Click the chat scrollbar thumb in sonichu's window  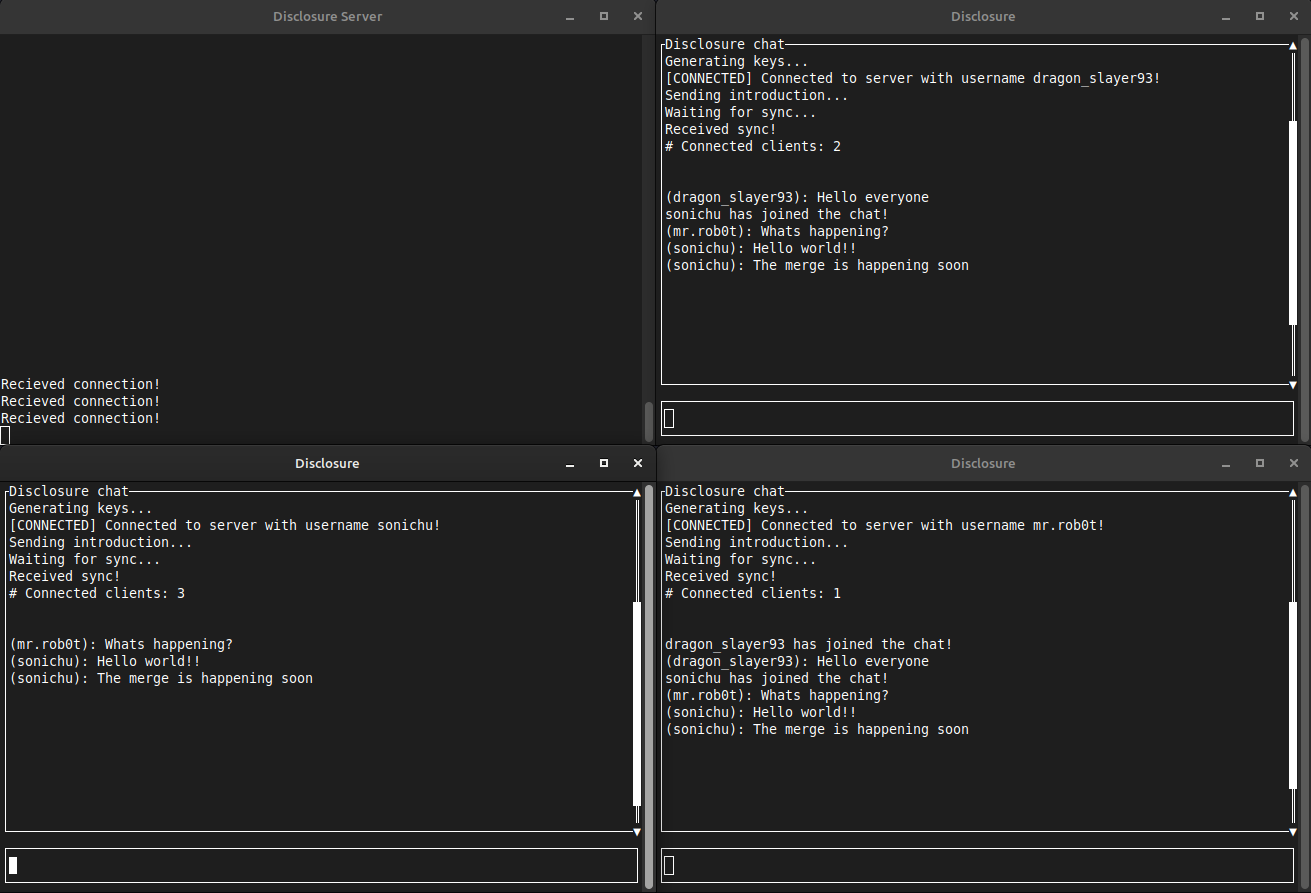(x=637, y=704)
